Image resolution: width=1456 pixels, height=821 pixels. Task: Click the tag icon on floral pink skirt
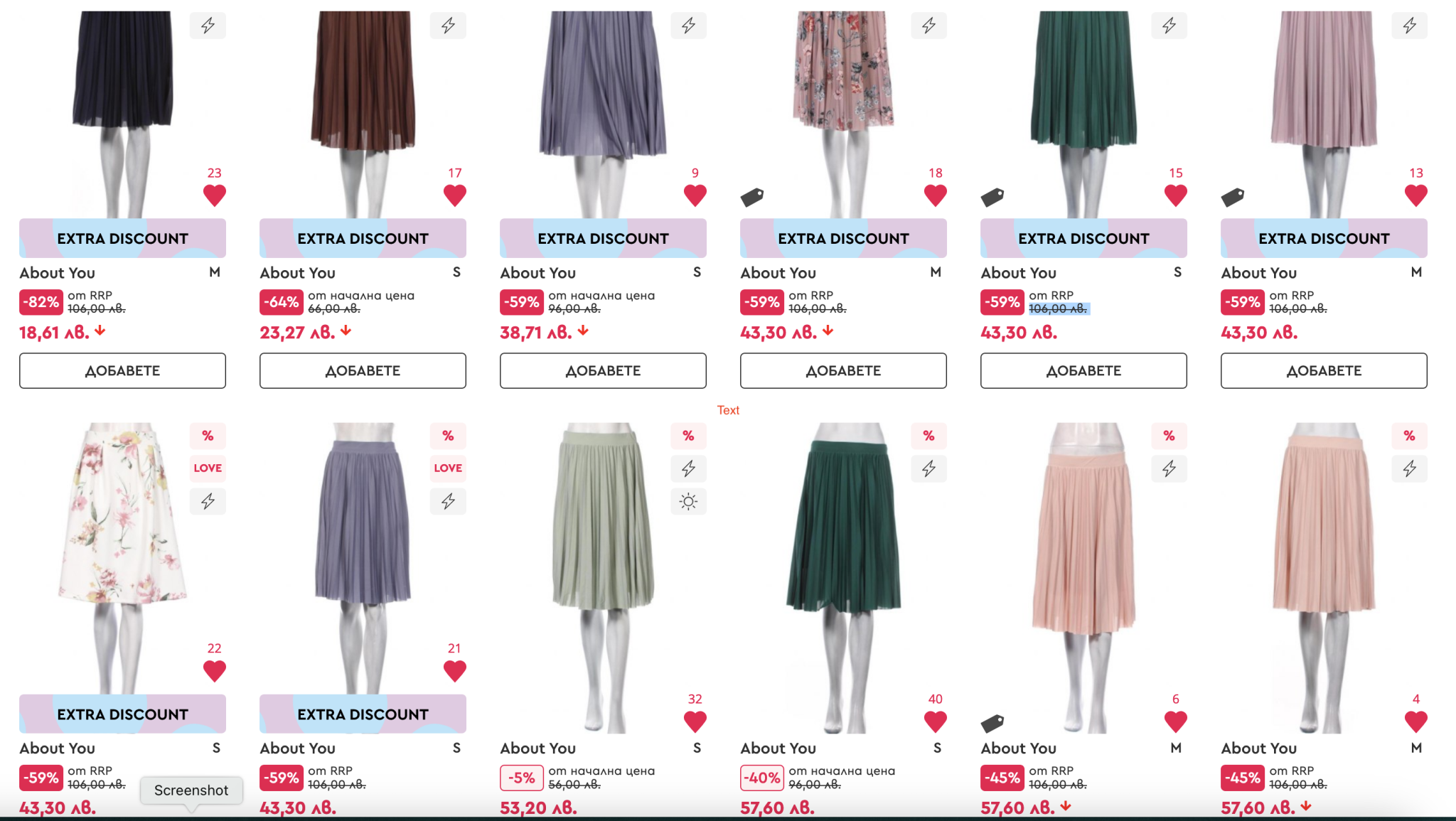[x=752, y=197]
